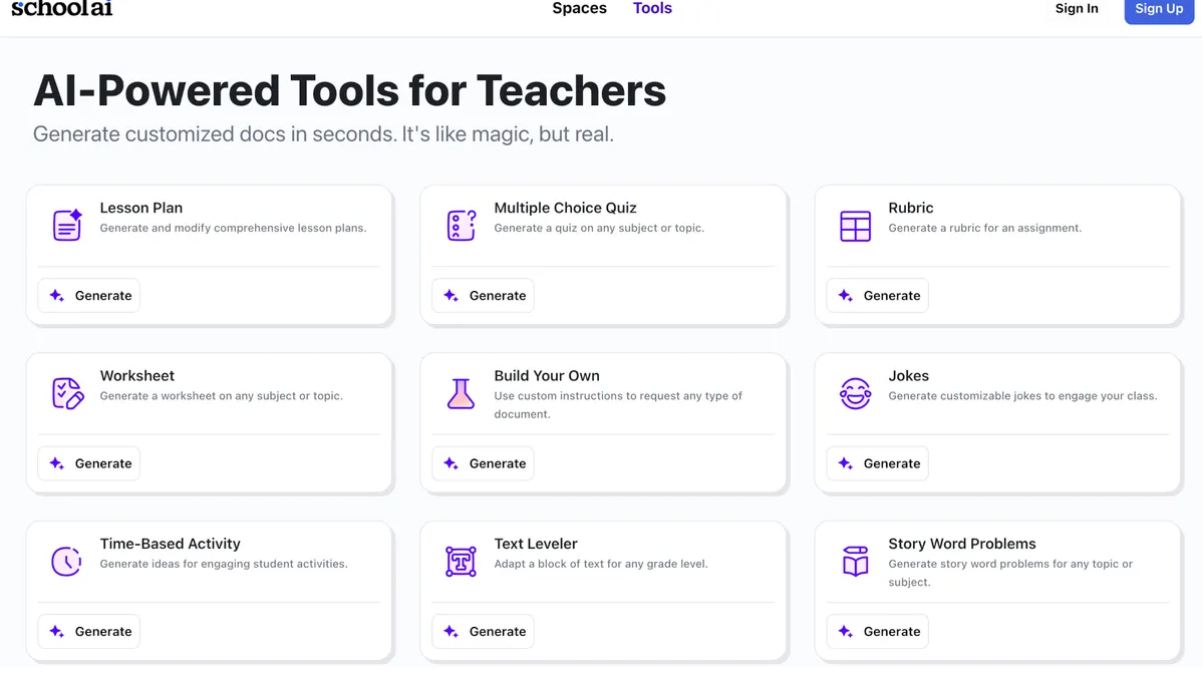Click 'Generate a rubric for an assignment' text
1204x680 pixels.
[x=985, y=228]
